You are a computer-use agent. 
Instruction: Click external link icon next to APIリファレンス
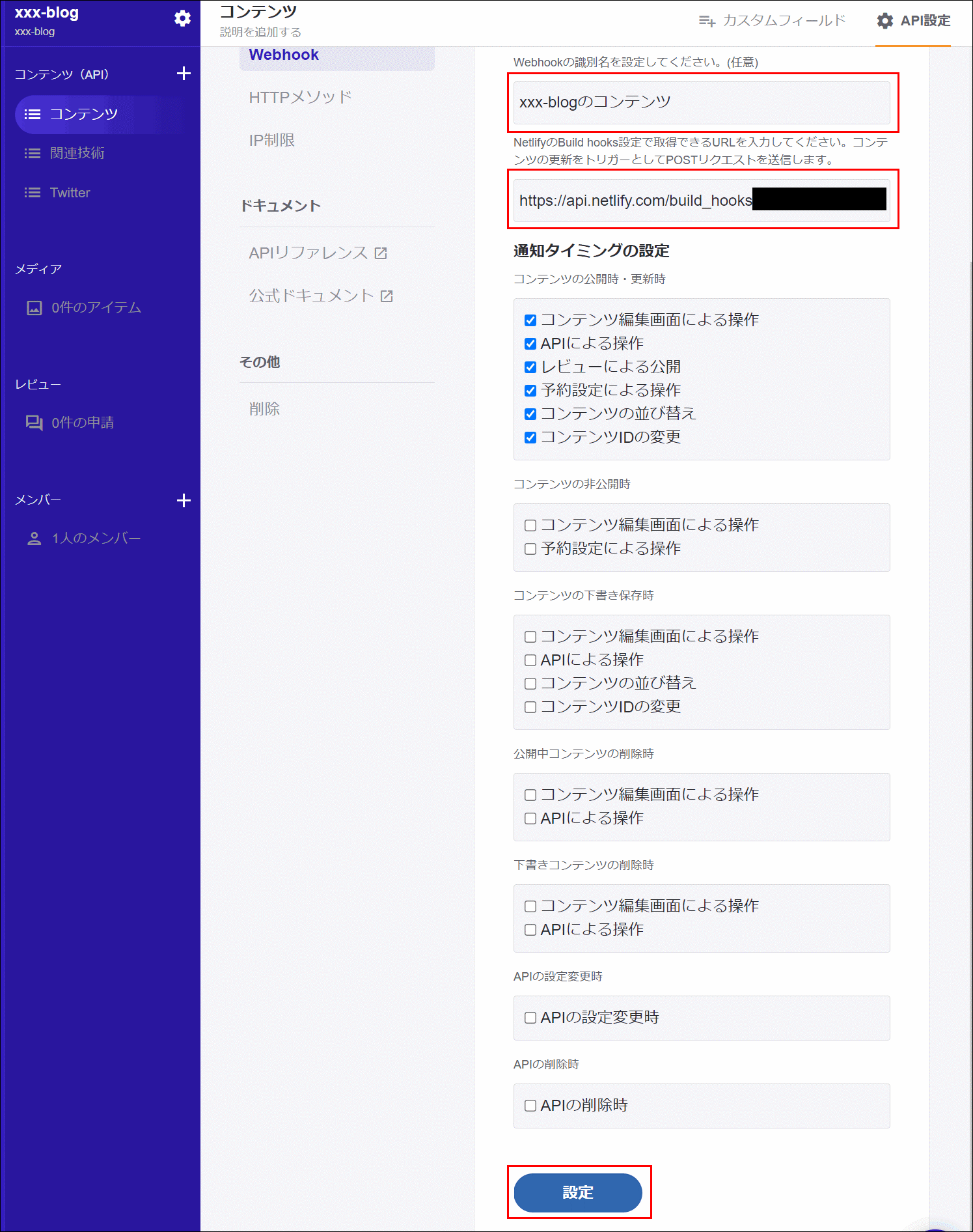click(381, 253)
